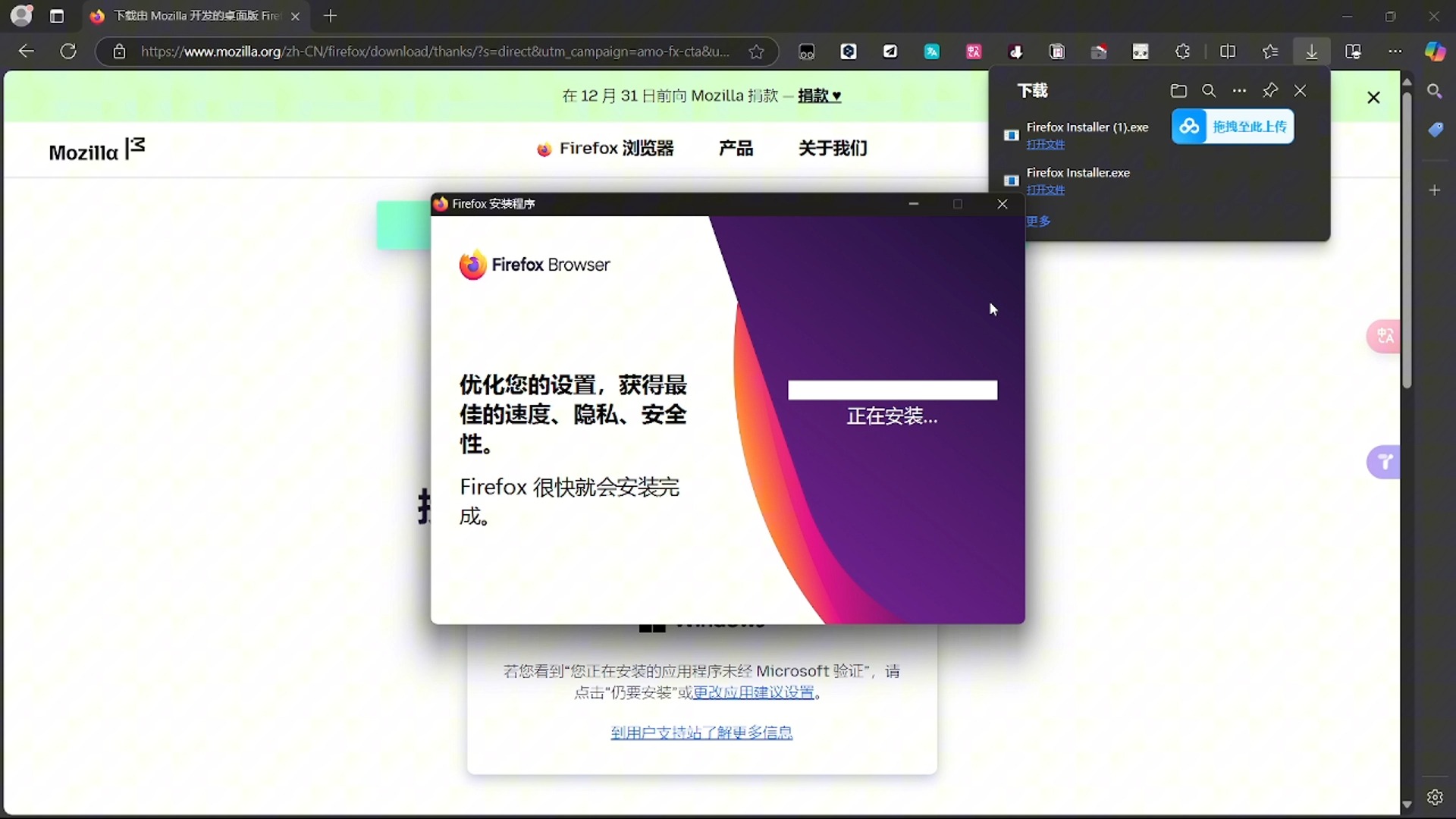Viewport: 1456px width, 819px height.
Task: Open the Firefox 浏览器 navigation menu
Action: pos(605,149)
